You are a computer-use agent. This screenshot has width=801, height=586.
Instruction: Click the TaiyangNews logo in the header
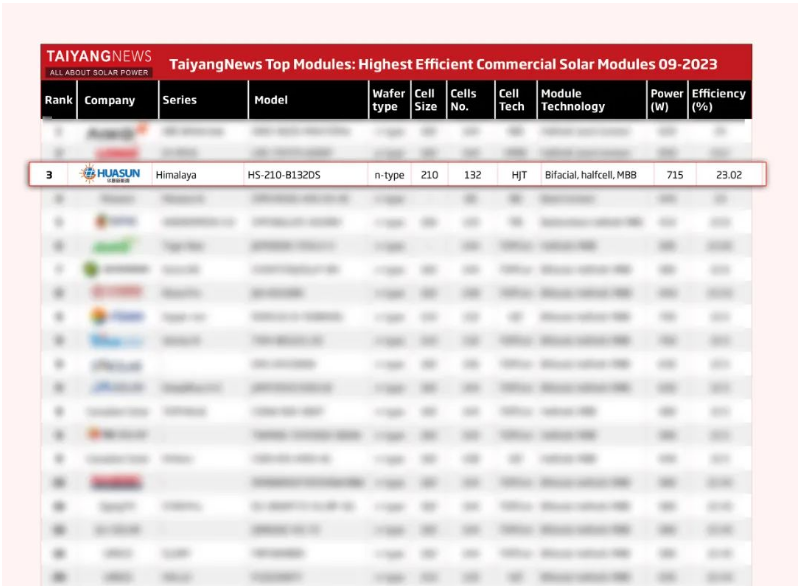tap(99, 62)
